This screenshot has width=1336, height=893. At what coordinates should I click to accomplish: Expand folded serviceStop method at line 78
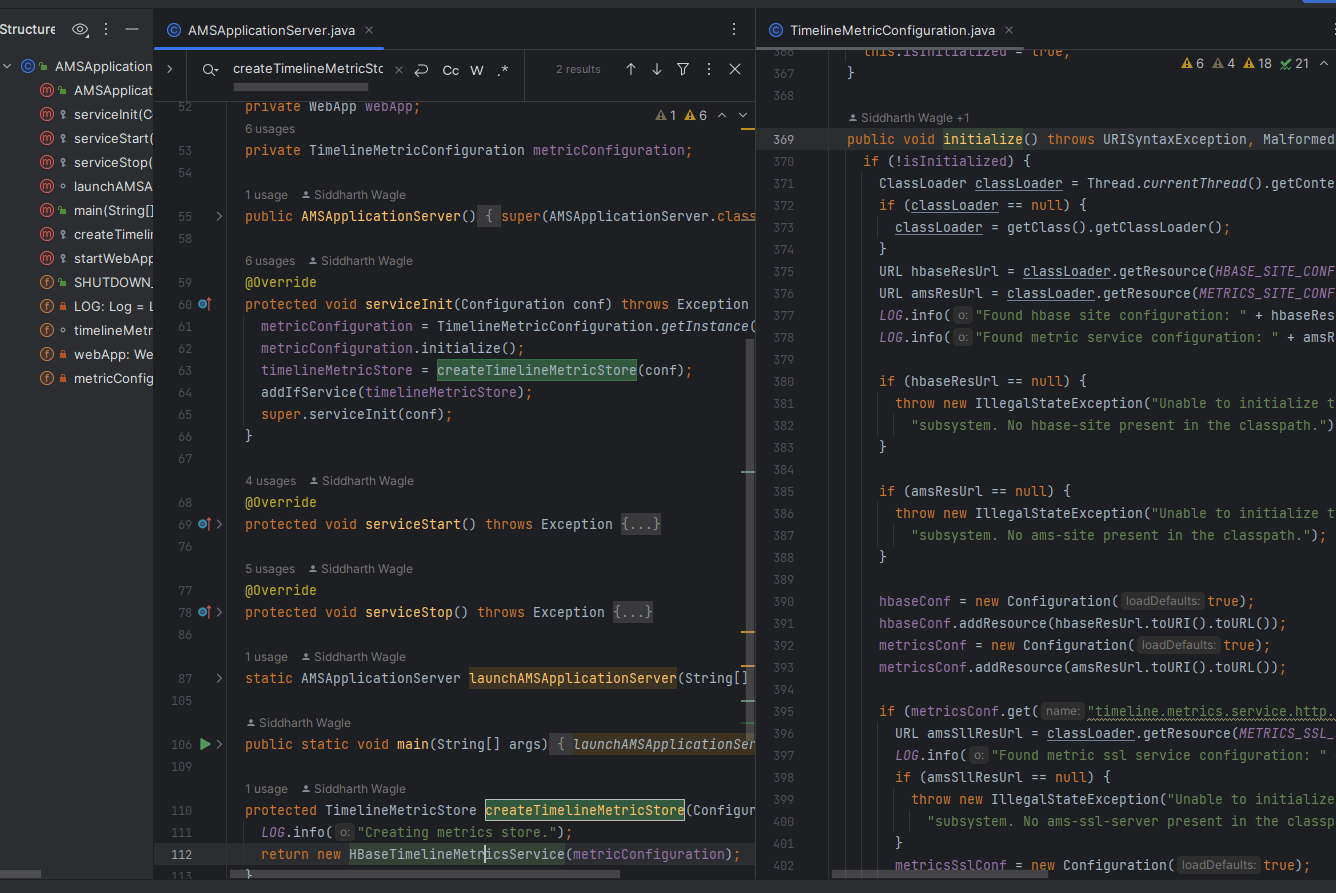point(219,612)
